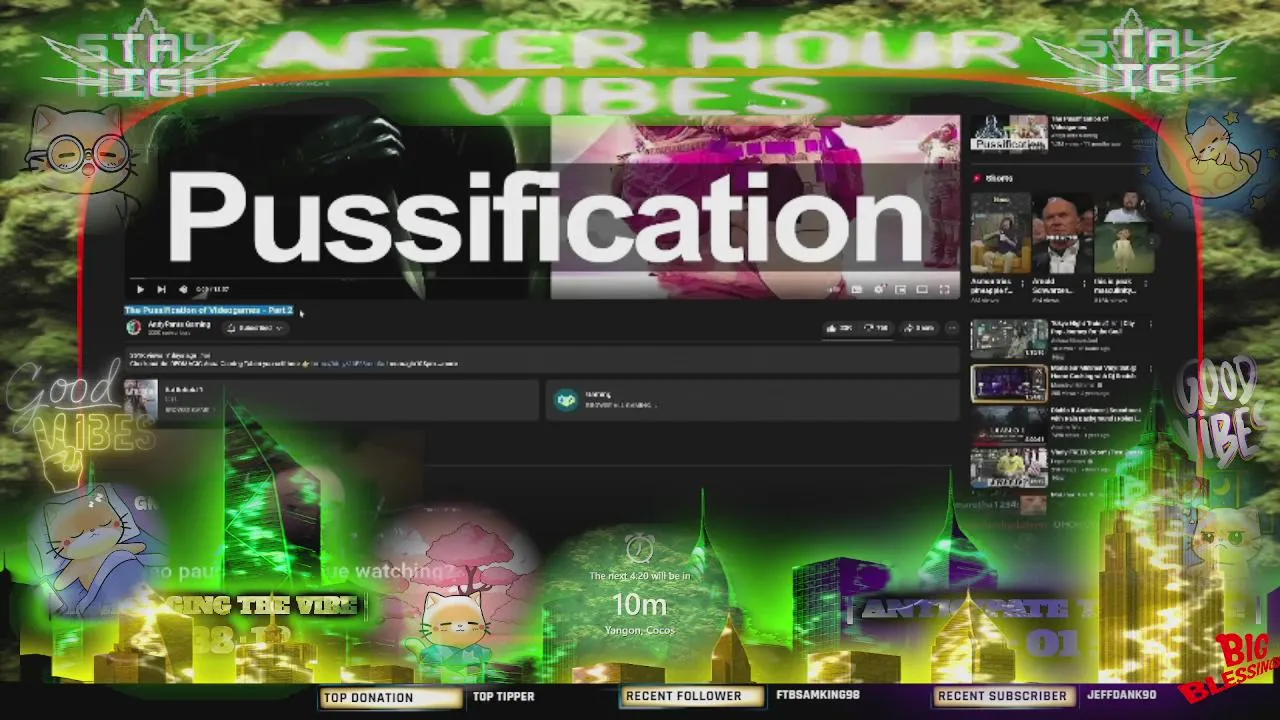
Task: Open options for the Tokyo Night Train video
Action: pyautogui.click(x=1150, y=325)
